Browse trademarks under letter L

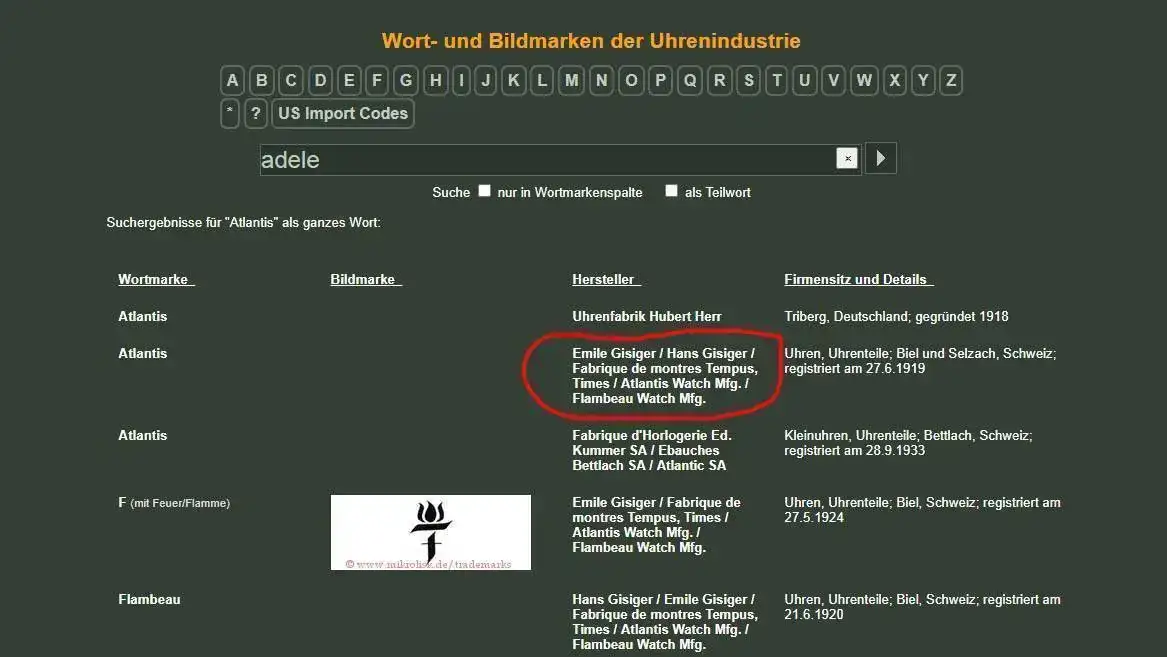click(x=542, y=80)
